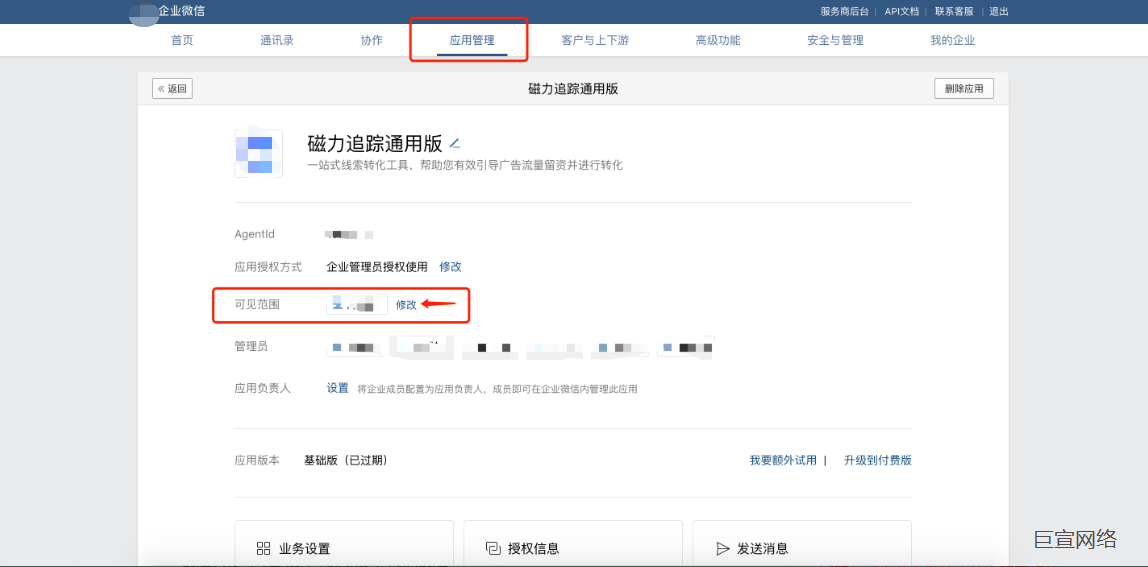Click the pencil edit icon beside app name
Image resolution: width=1148 pixels, height=567 pixels.
point(455,143)
